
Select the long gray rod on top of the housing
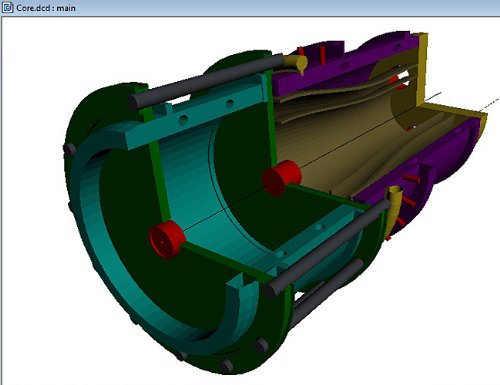click(x=207, y=81)
